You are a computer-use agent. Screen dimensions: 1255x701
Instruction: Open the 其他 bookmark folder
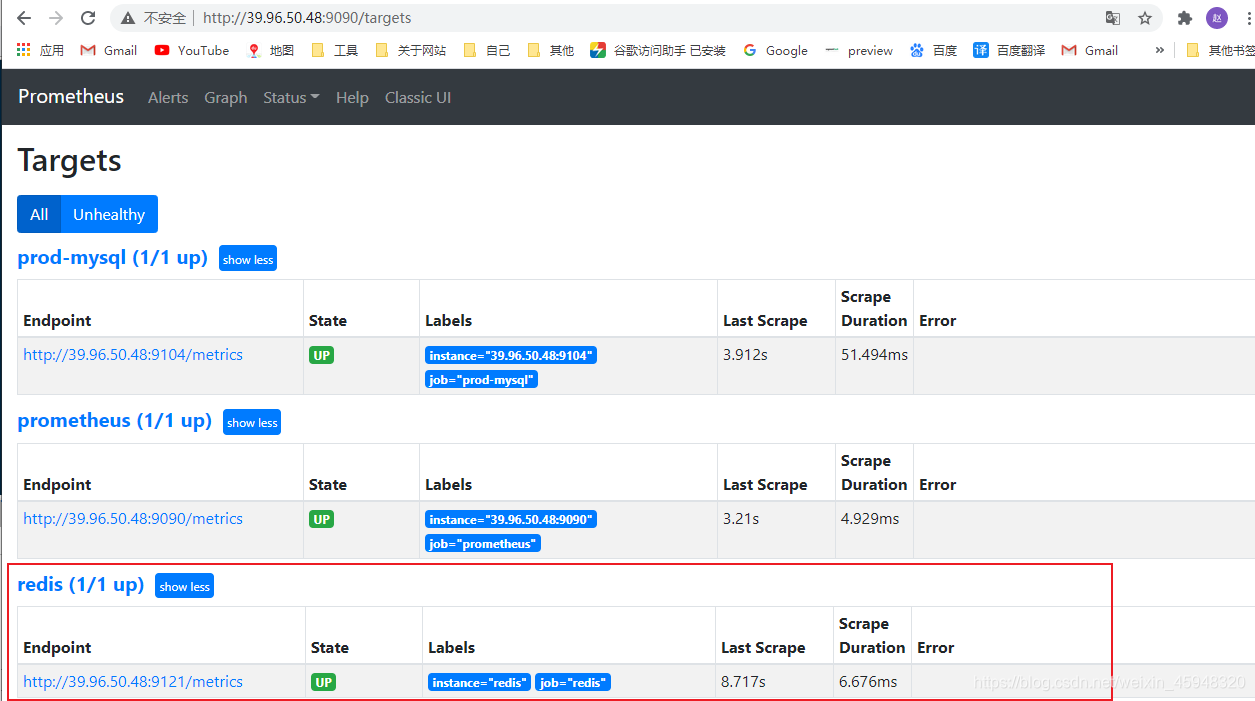(x=551, y=50)
